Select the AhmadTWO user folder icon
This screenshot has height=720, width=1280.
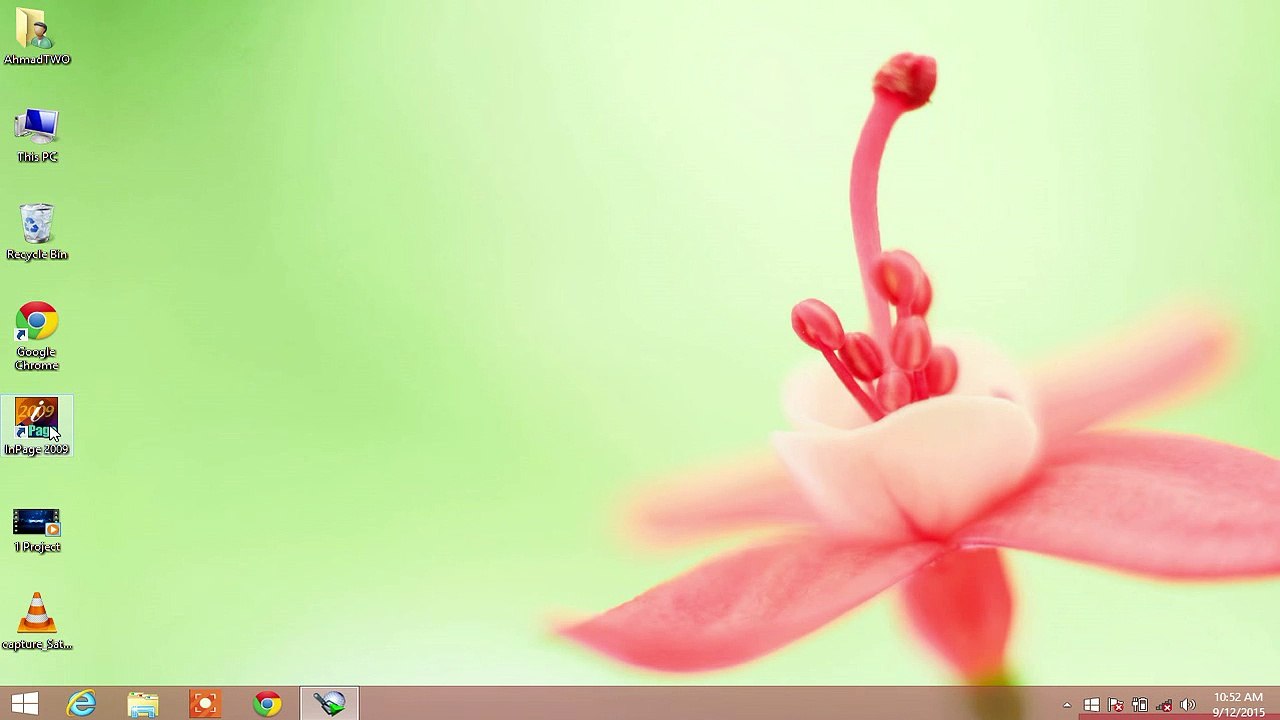pos(37,37)
